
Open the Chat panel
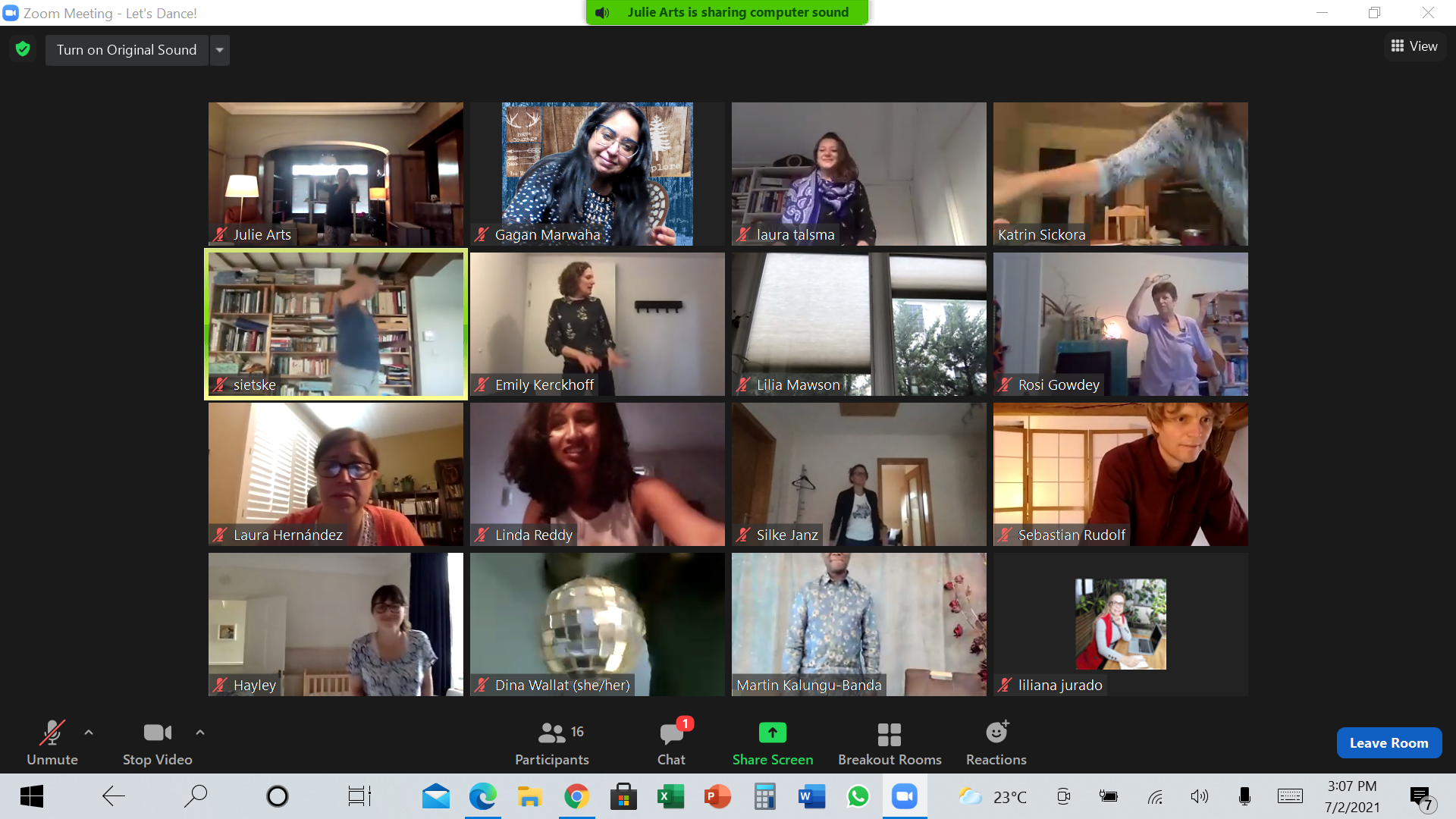tap(671, 743)
